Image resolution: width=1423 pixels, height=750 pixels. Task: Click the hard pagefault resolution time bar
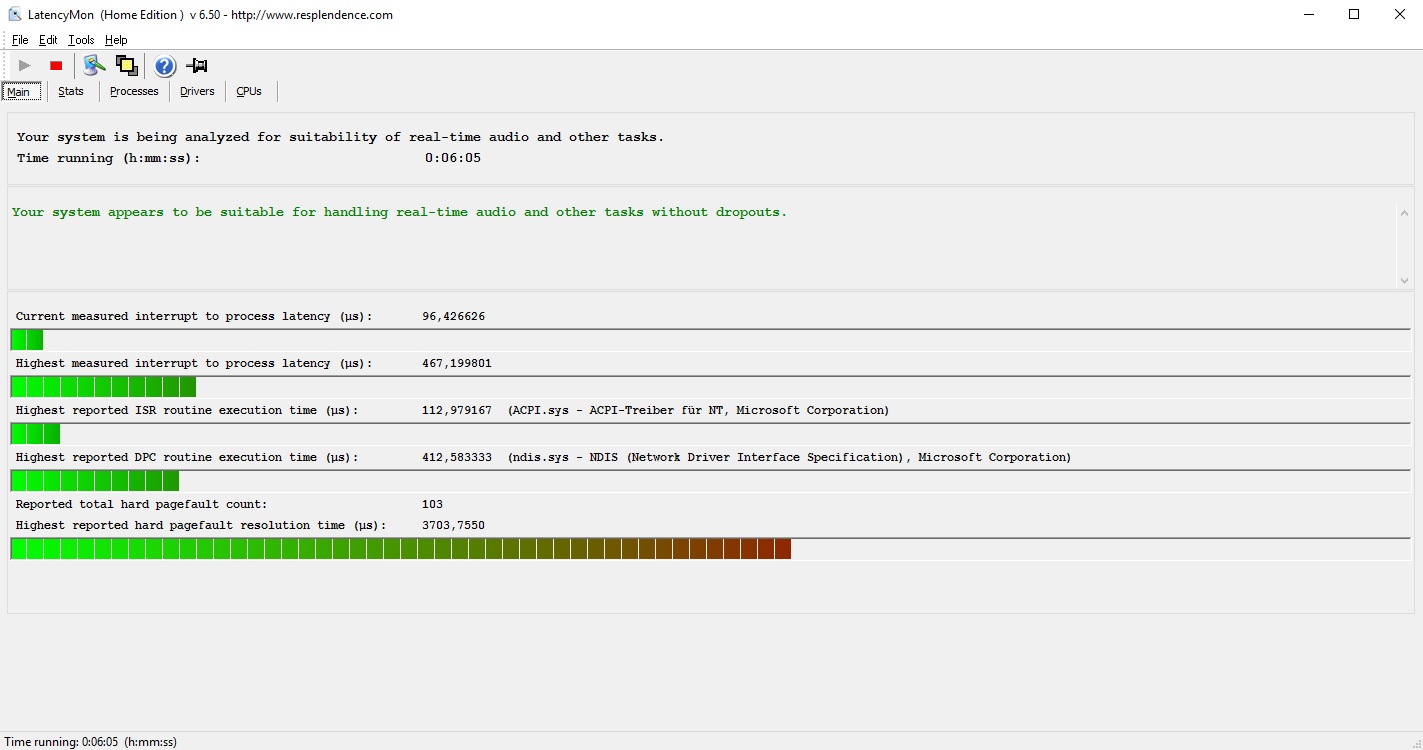tap(400, 549)
